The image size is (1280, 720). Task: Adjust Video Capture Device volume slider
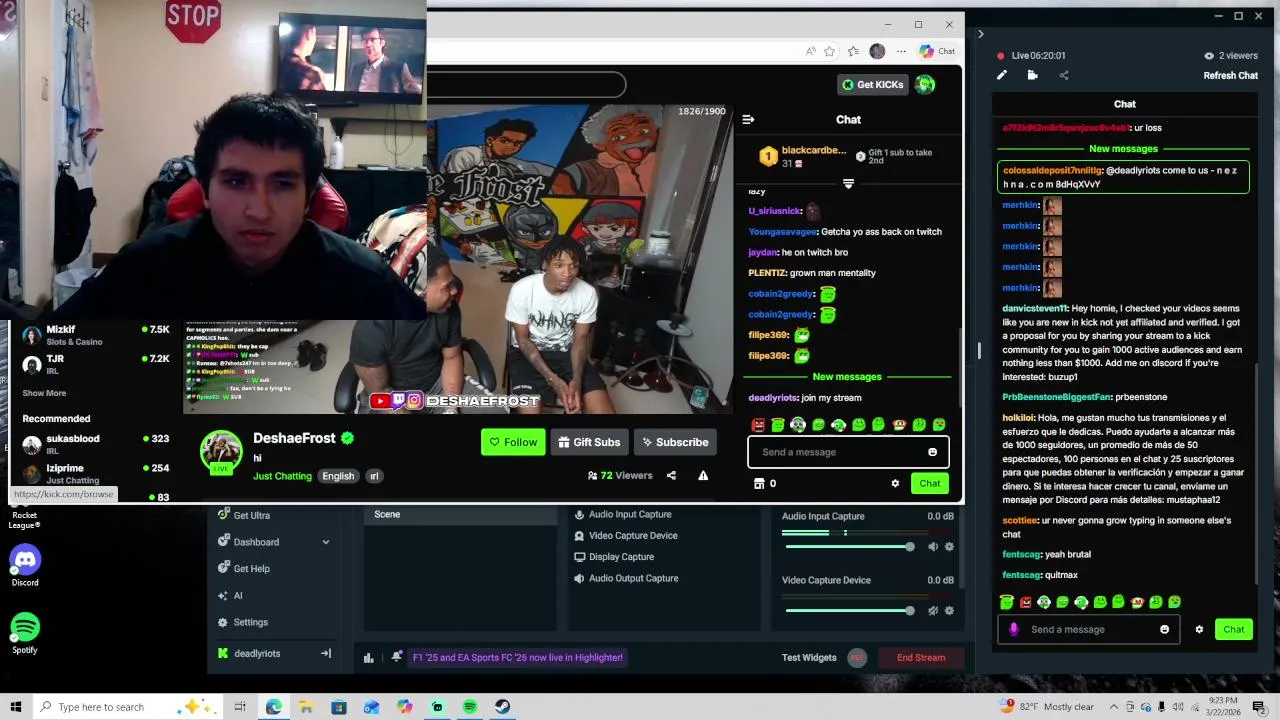point(849,610)
